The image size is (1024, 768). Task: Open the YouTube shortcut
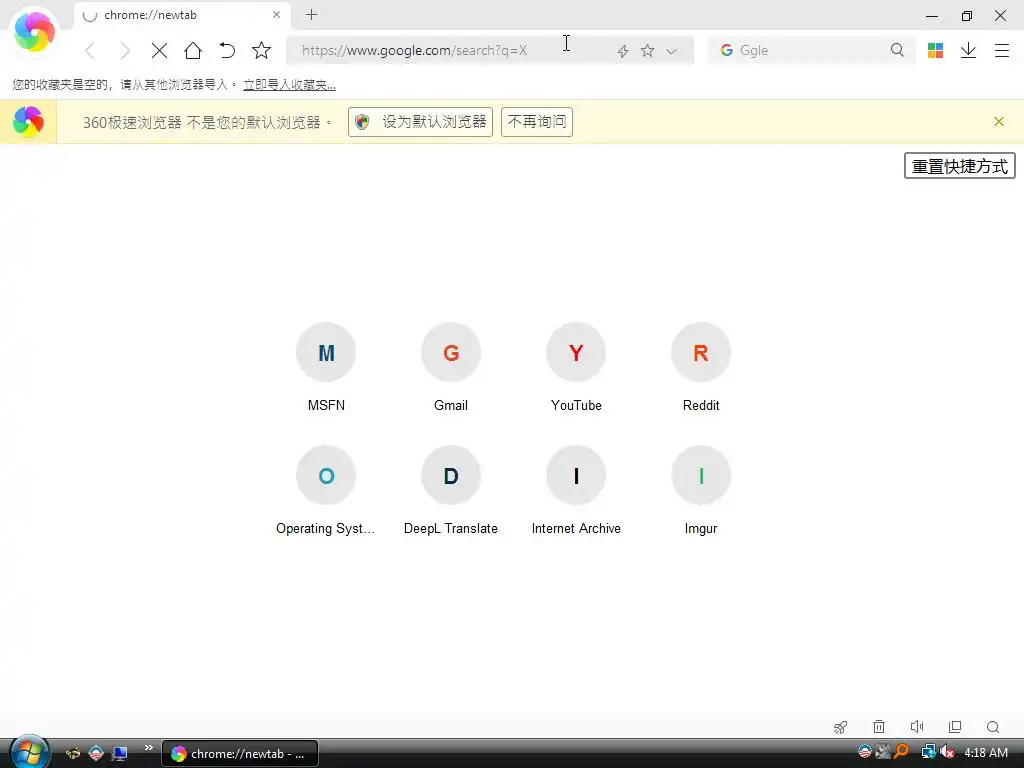click(x=576, y=367)
